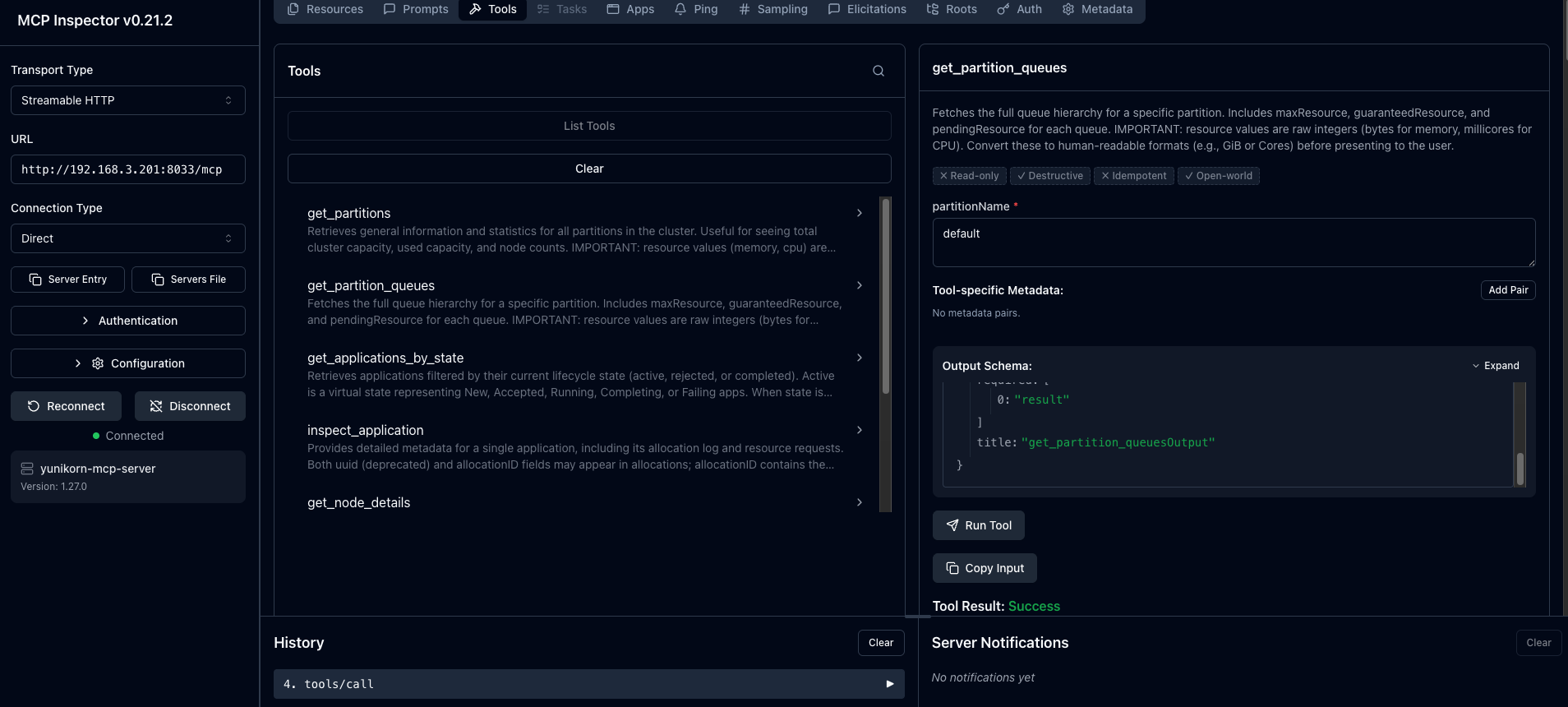Click the Disconnect button

coord(190,406)
